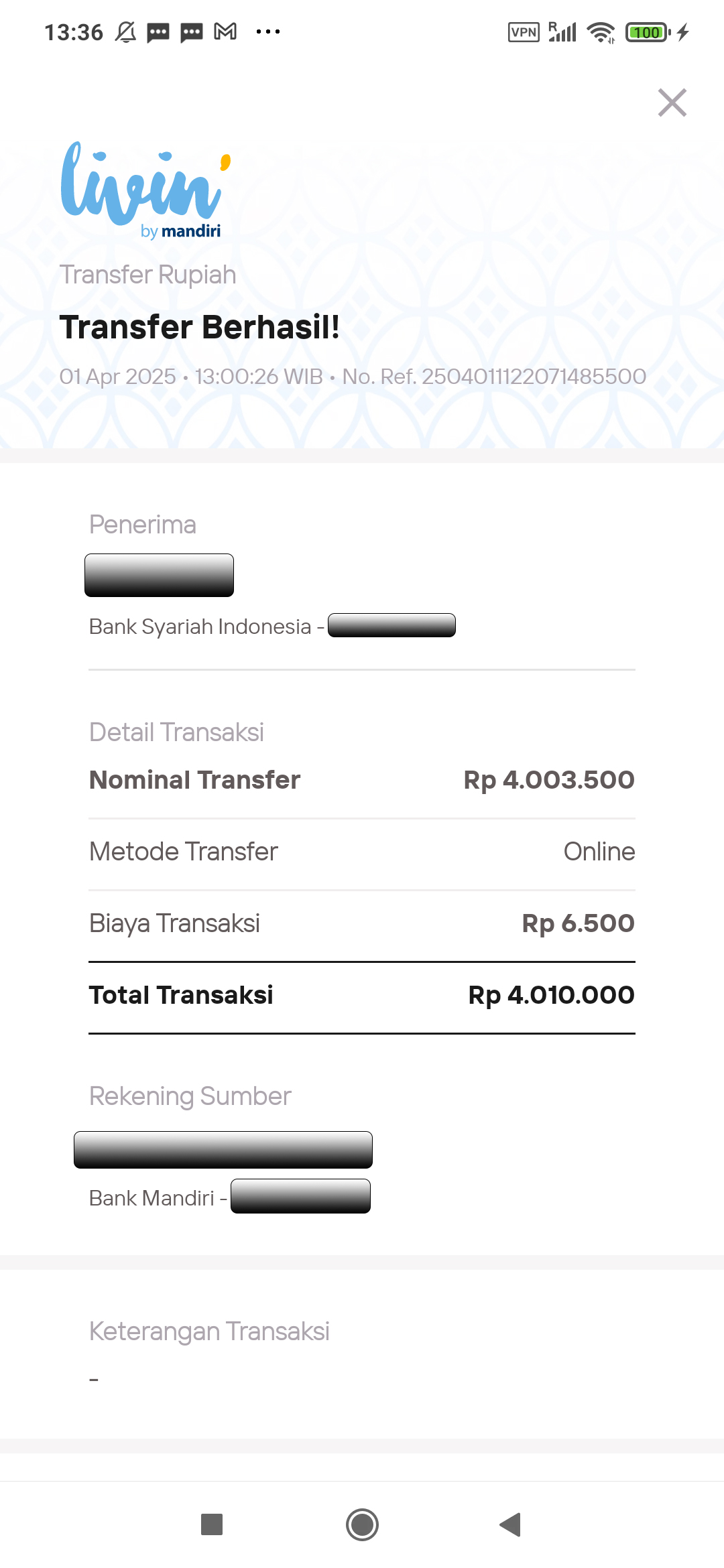Select the Rp 4.003.500 nominal amount

(x=549, y=780)
